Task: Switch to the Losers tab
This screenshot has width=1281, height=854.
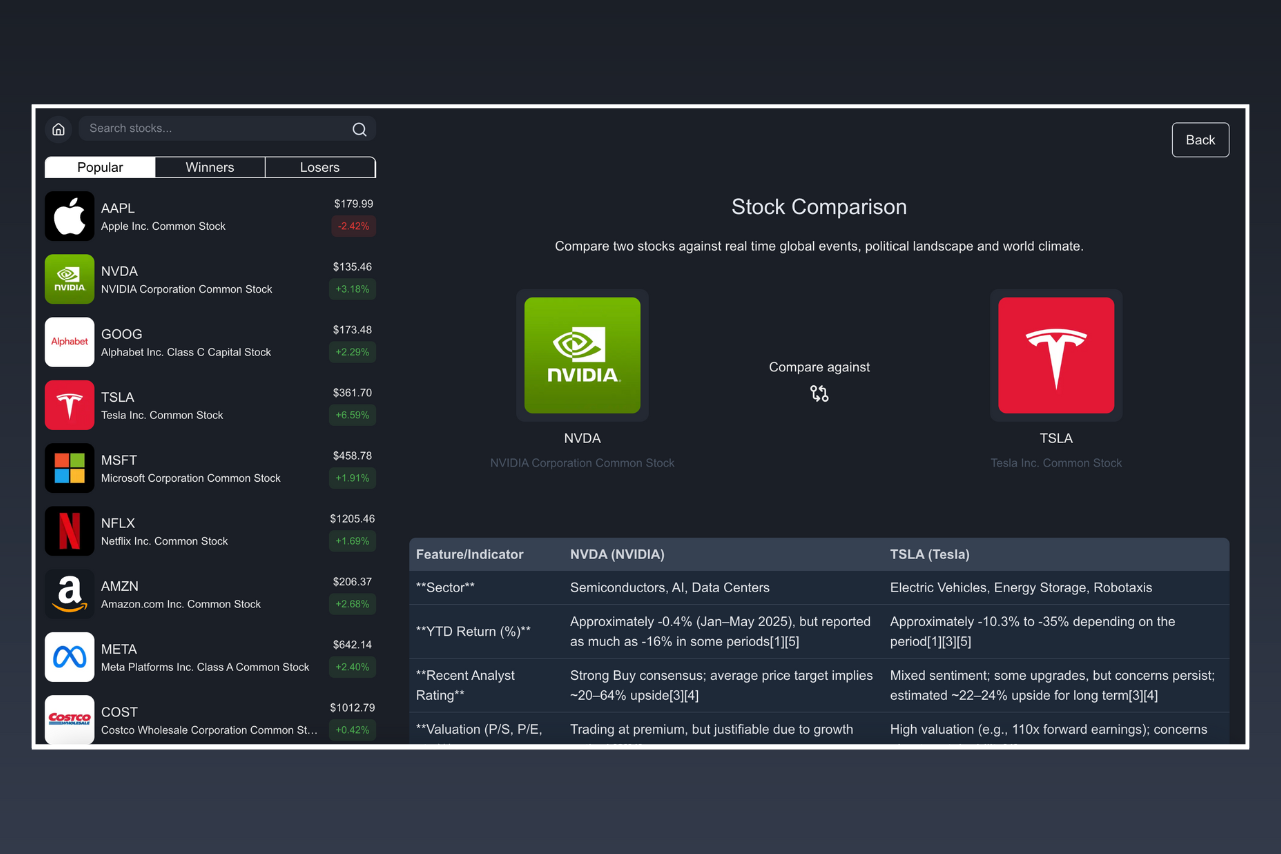Action: [320, 167]
